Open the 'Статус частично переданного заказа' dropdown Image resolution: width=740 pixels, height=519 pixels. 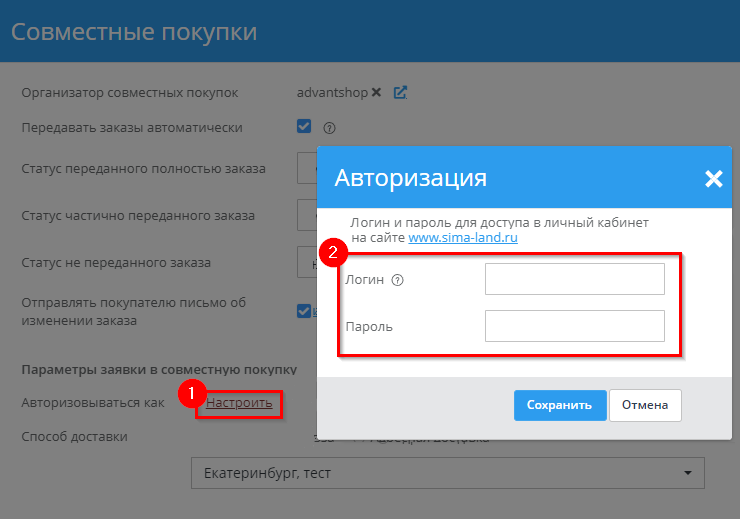(307, 215)
